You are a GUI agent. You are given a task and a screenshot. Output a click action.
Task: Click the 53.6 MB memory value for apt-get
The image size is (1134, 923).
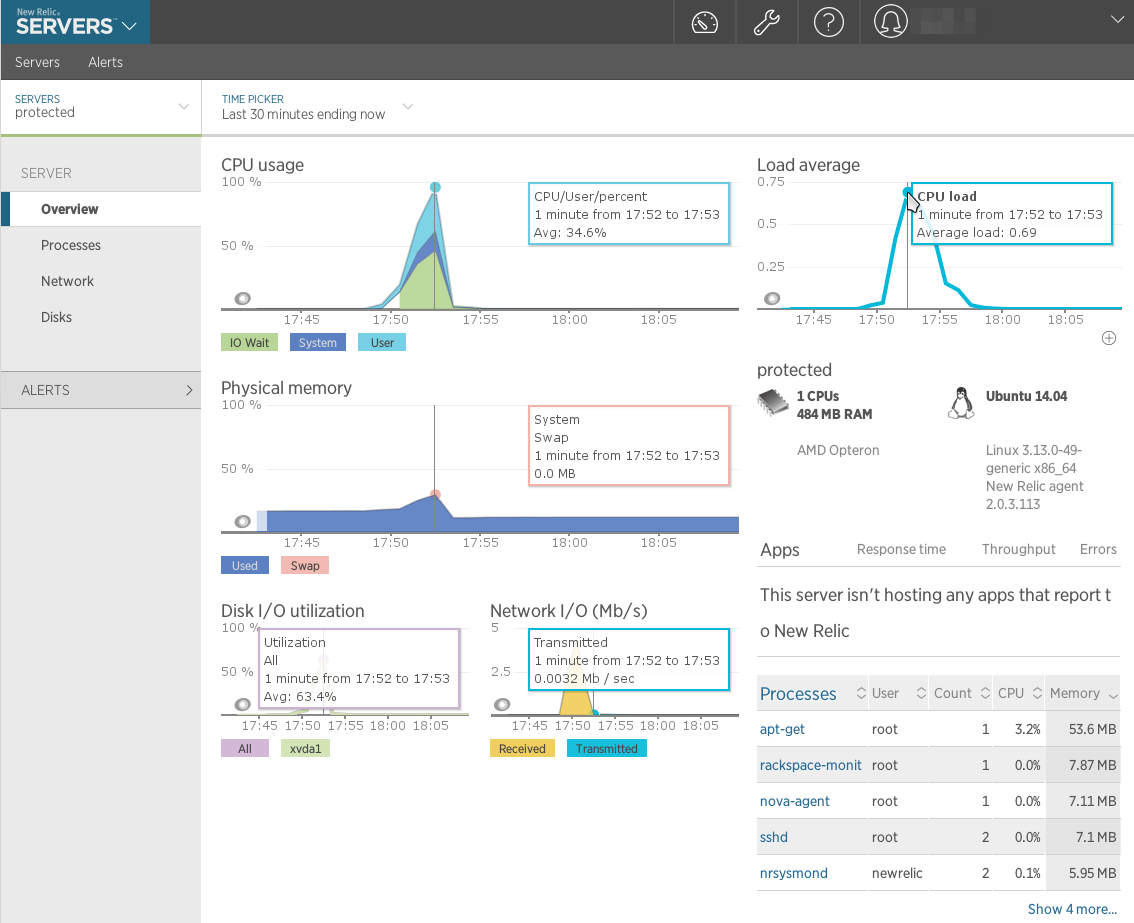(x=1092, y=729)
